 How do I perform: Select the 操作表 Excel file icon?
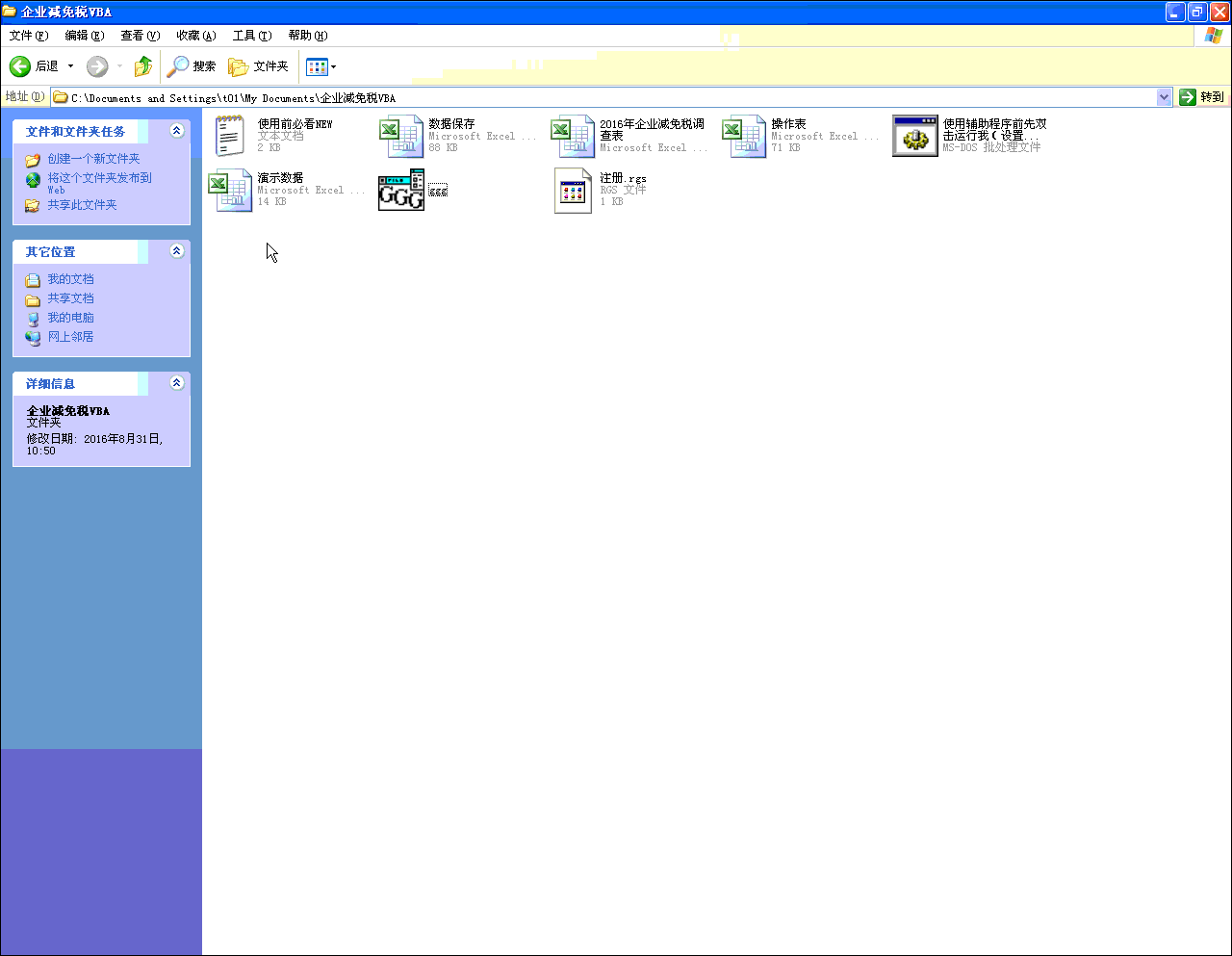tap(743, 136)
